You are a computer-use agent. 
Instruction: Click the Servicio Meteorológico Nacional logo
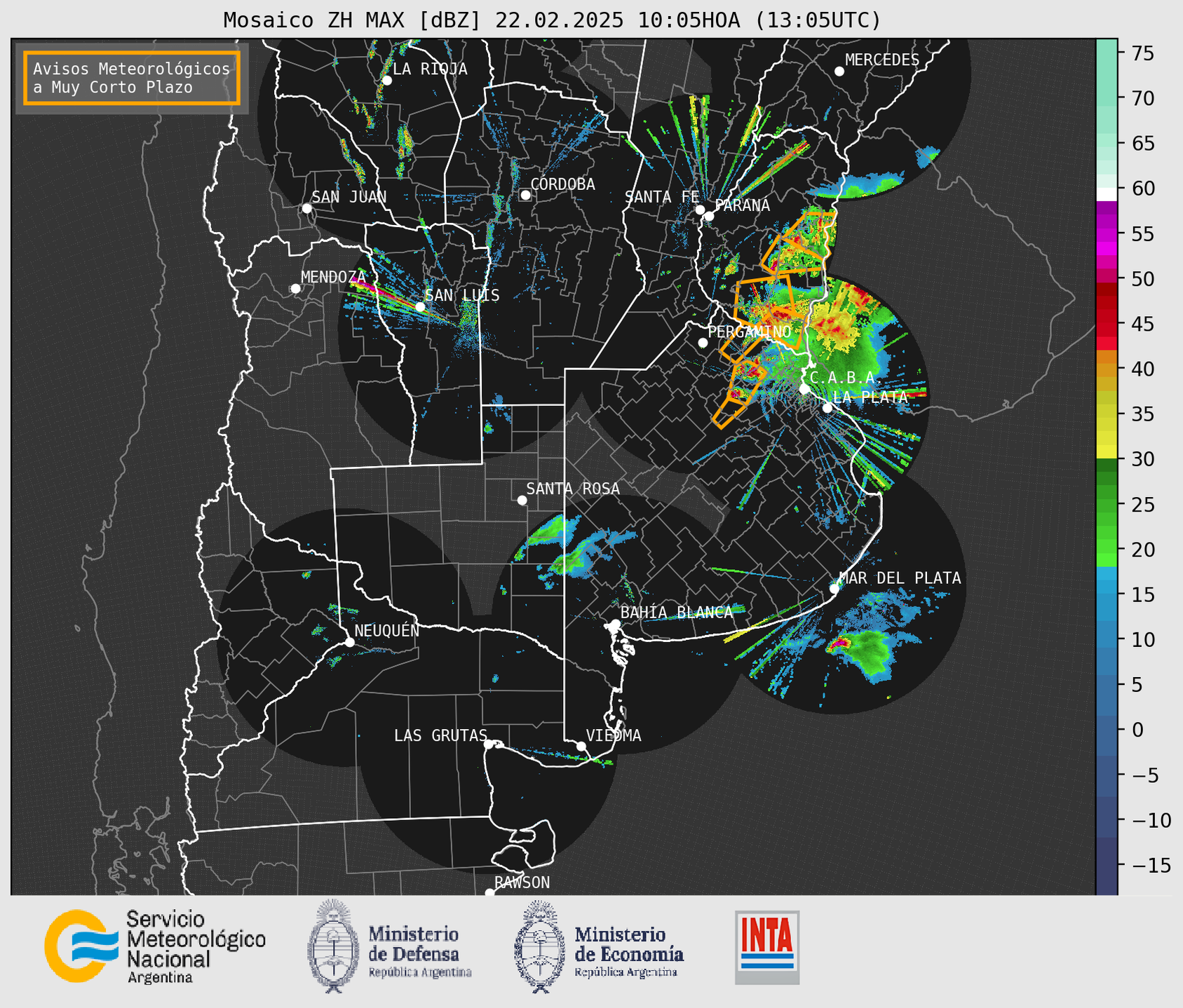pyautogui.click(x=155, y=947)
